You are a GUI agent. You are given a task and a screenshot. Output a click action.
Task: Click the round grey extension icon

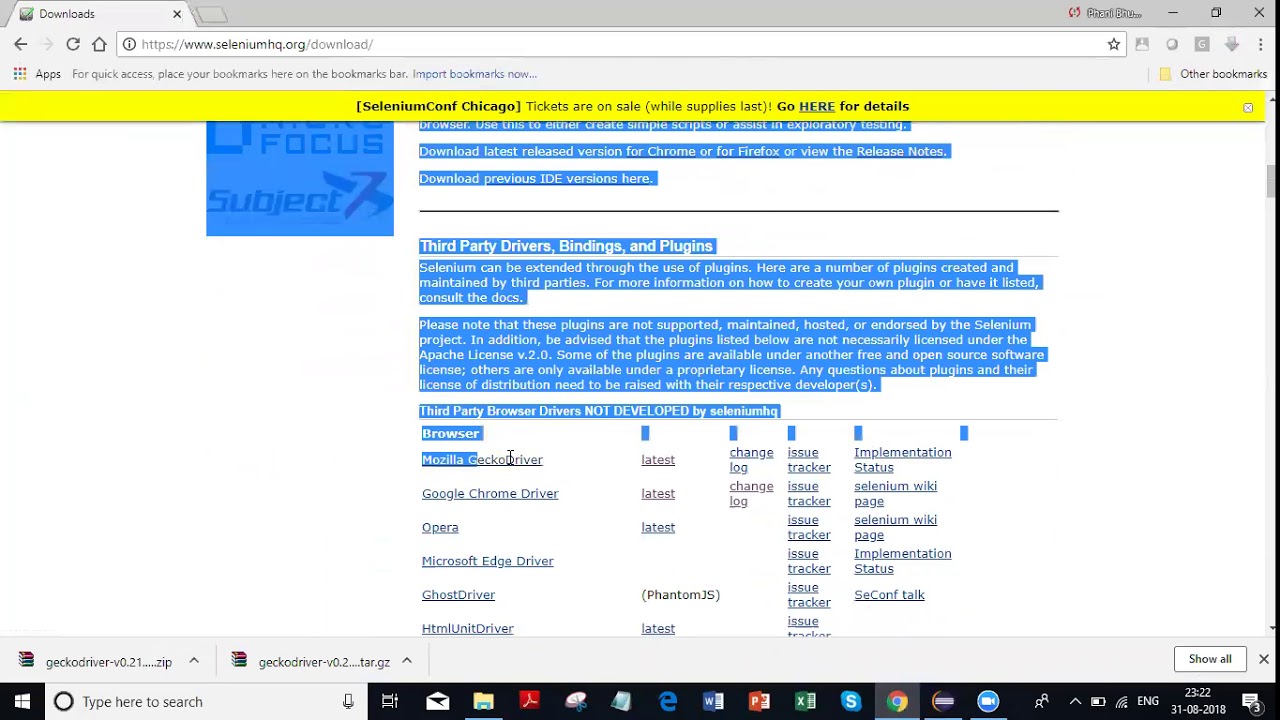(x=1172, y=44)
